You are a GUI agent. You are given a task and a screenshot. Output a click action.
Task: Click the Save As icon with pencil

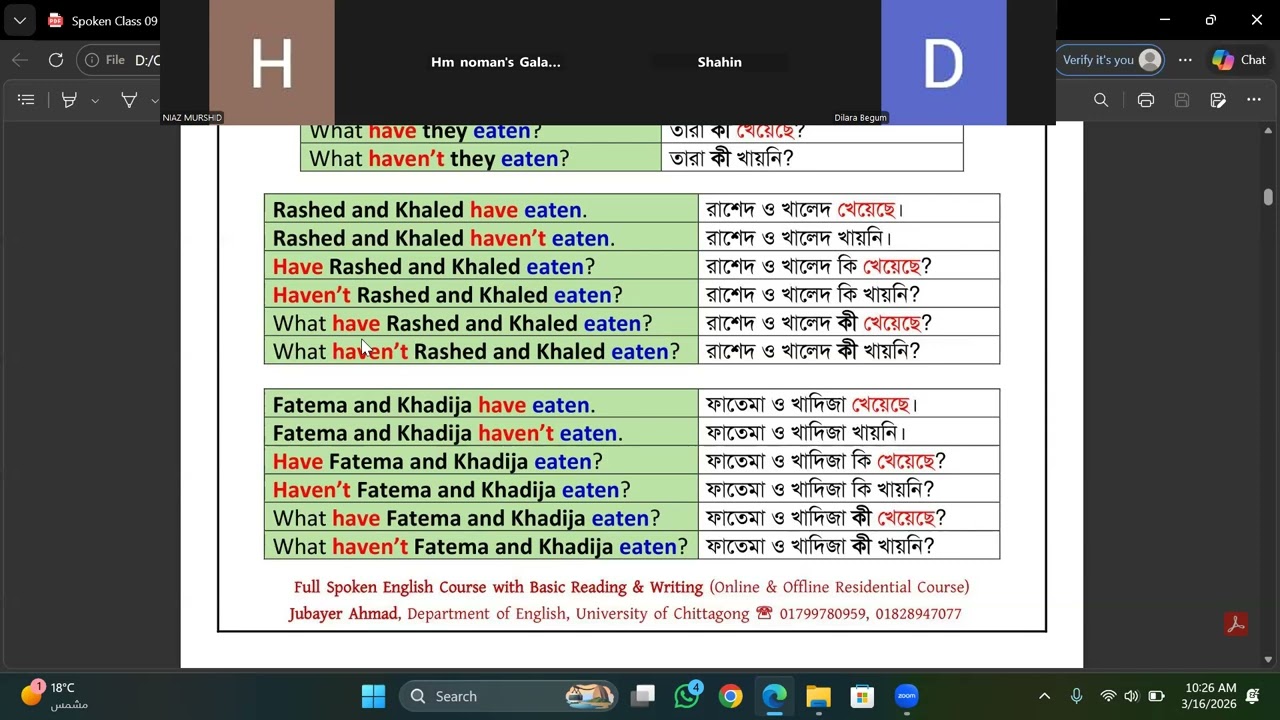(x=1218, y=100)
